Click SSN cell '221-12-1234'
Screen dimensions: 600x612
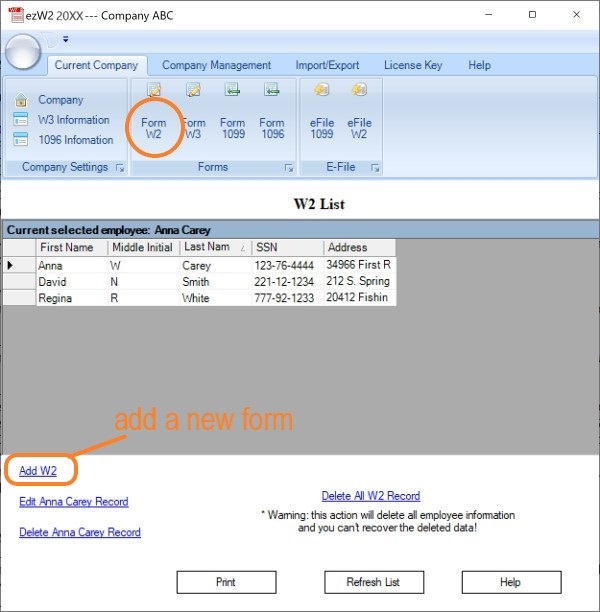point(288,281)
